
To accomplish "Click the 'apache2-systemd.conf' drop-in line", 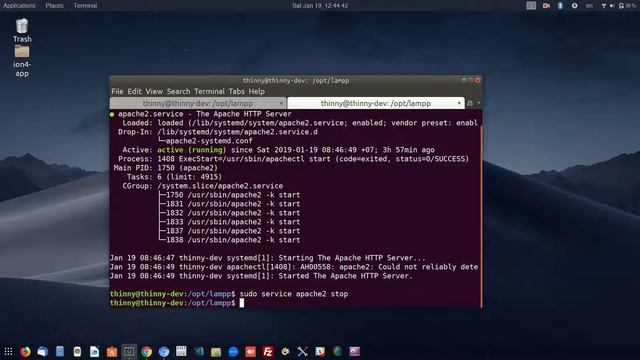I will (209, 141).
